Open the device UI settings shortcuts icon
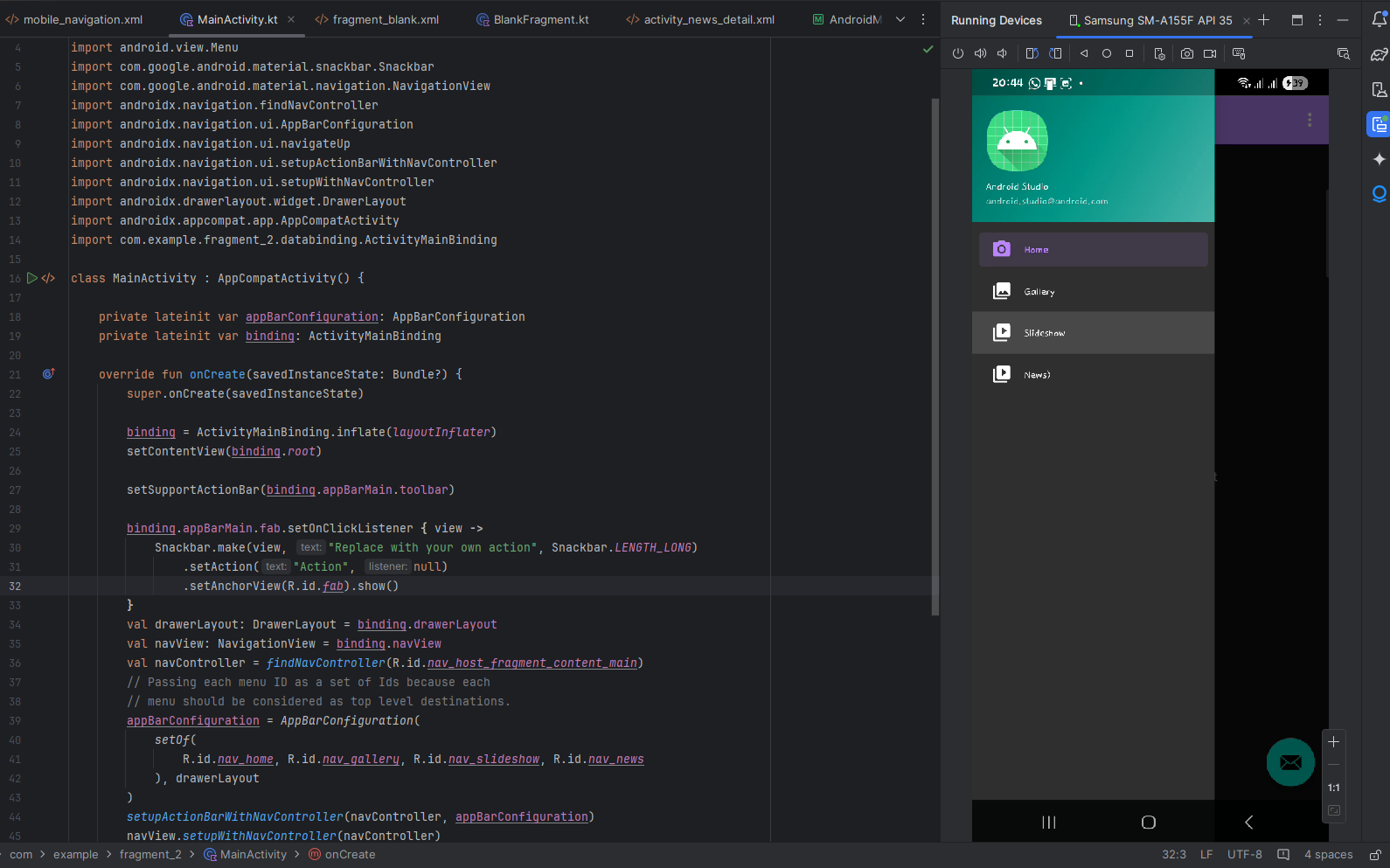 point(1159,53)
